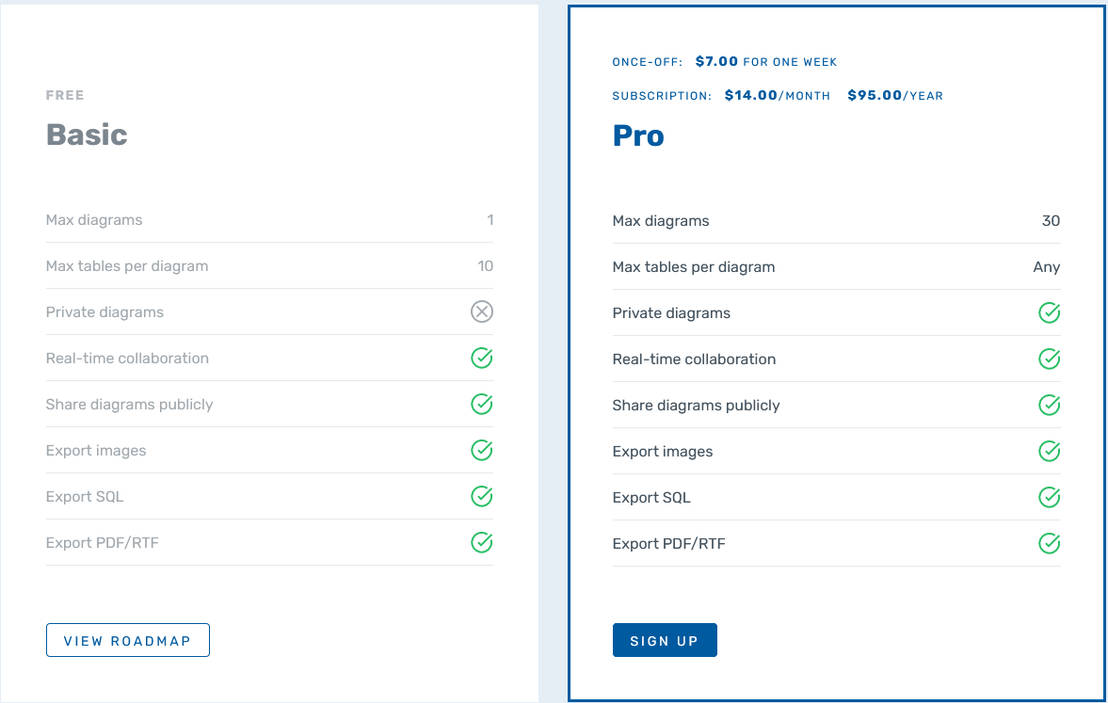The width and height of the screenshot is (1108, 703).
Task: Click Basic plan Export PDF/RTF checkmark
Action: pos(482,542)
